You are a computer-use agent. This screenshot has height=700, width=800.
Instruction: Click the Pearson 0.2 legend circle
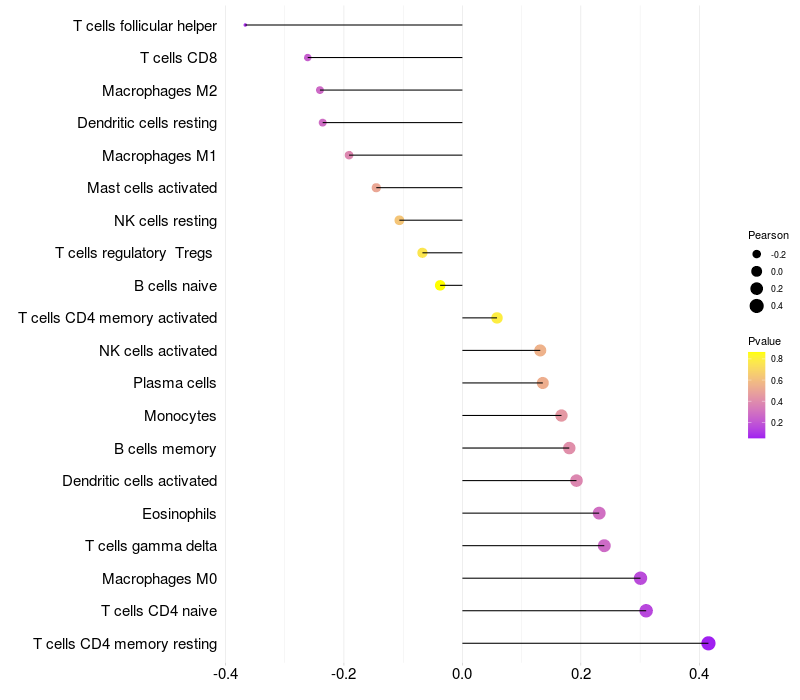coord(757,288)
